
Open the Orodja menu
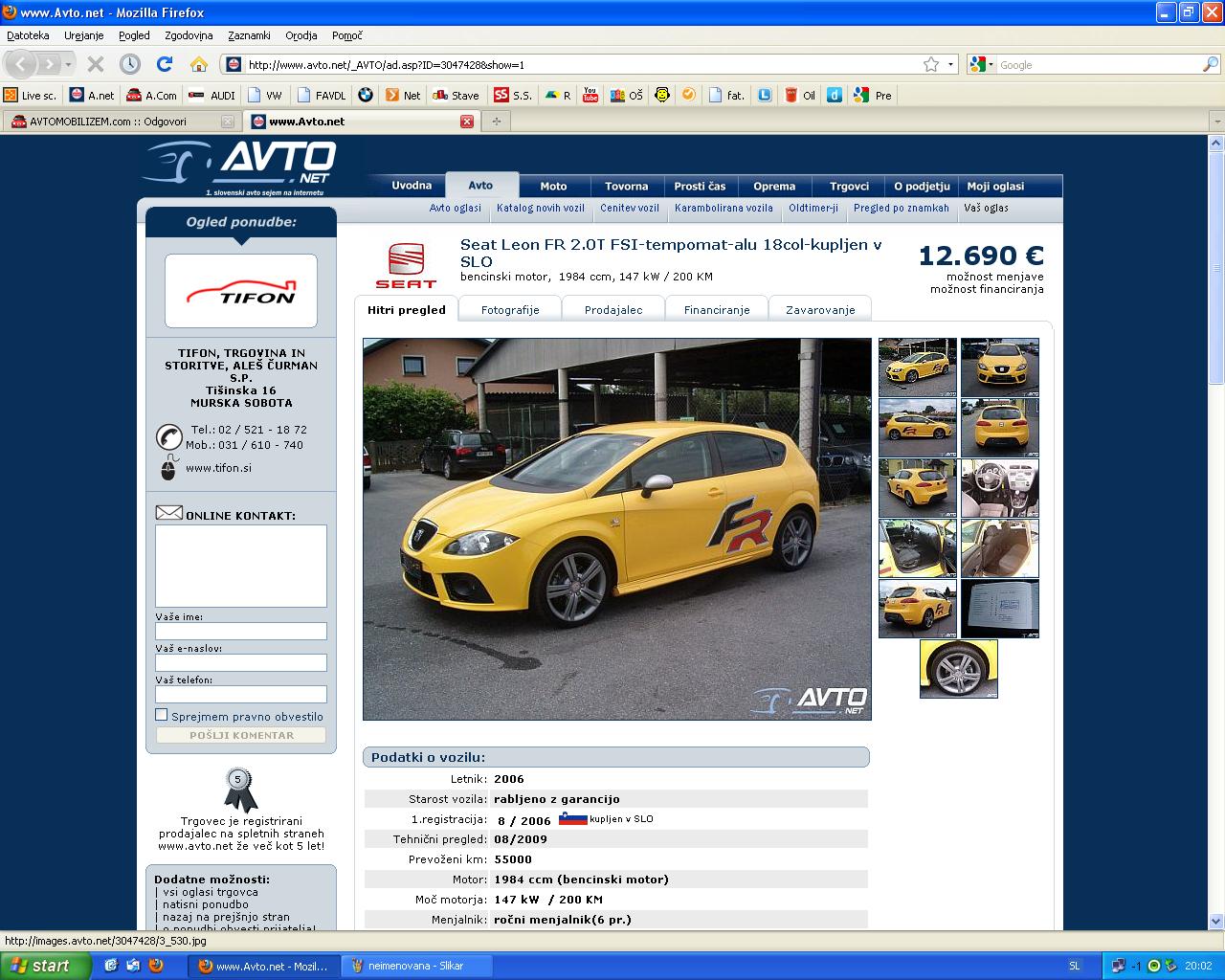[301, 35]
